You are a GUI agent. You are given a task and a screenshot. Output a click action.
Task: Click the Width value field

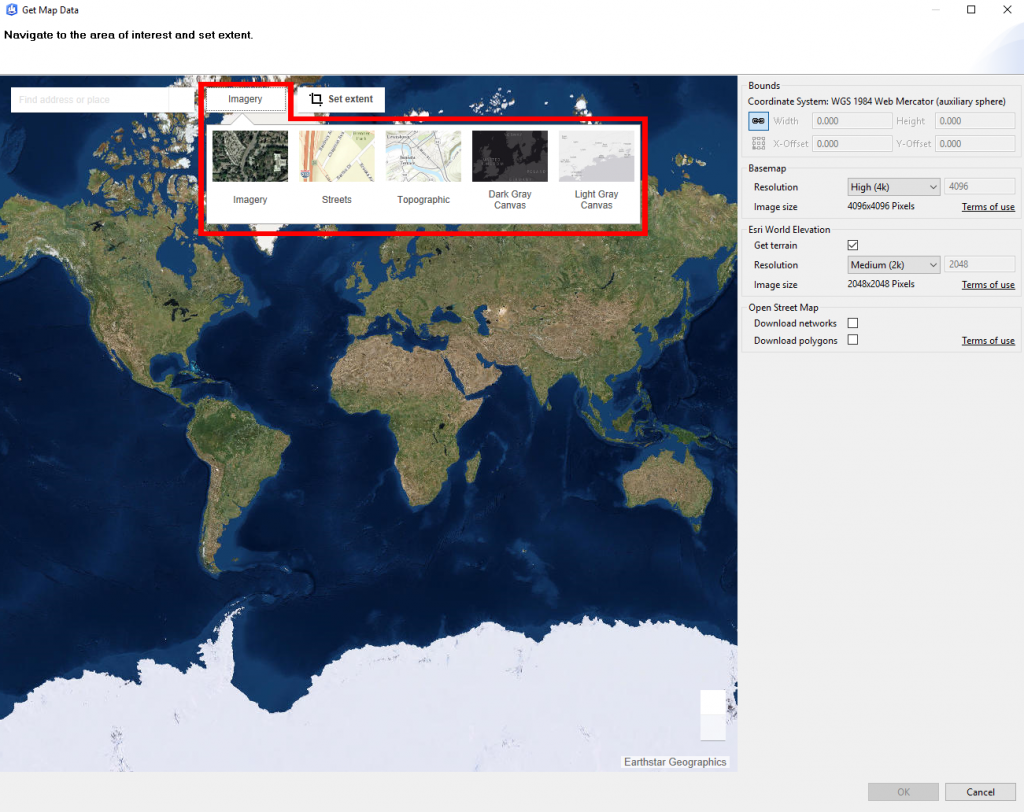pos(852,121)
